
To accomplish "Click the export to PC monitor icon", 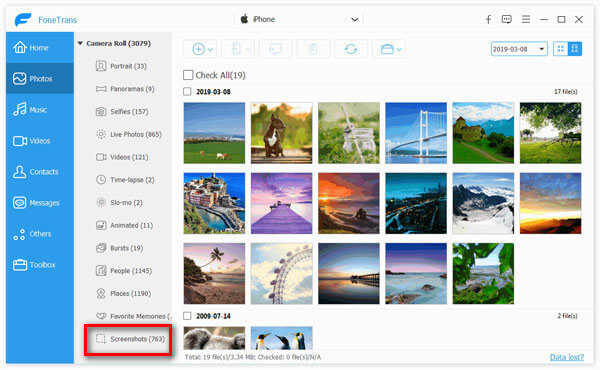I will click(x=275, y=49).
